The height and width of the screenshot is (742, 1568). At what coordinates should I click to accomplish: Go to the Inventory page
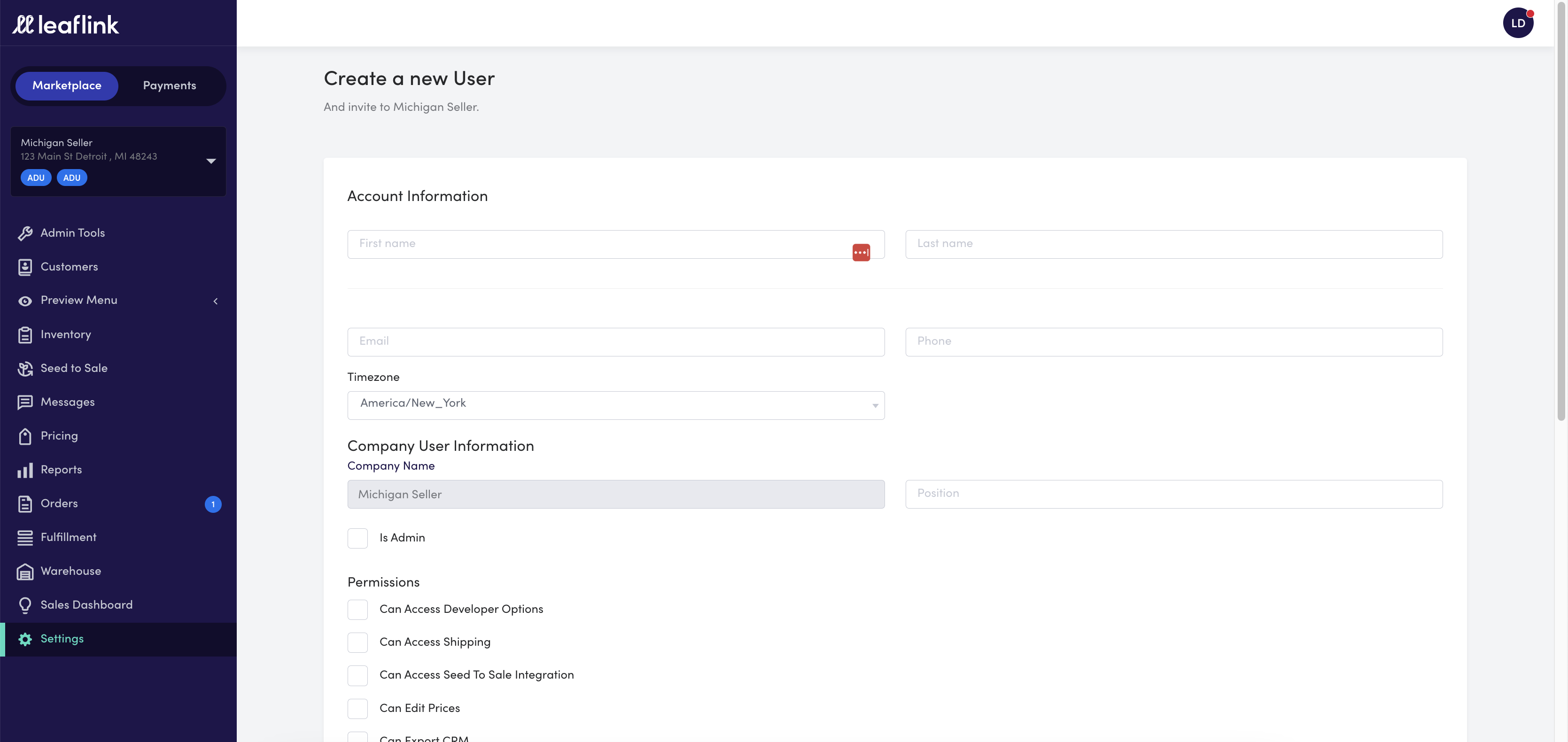118,335
